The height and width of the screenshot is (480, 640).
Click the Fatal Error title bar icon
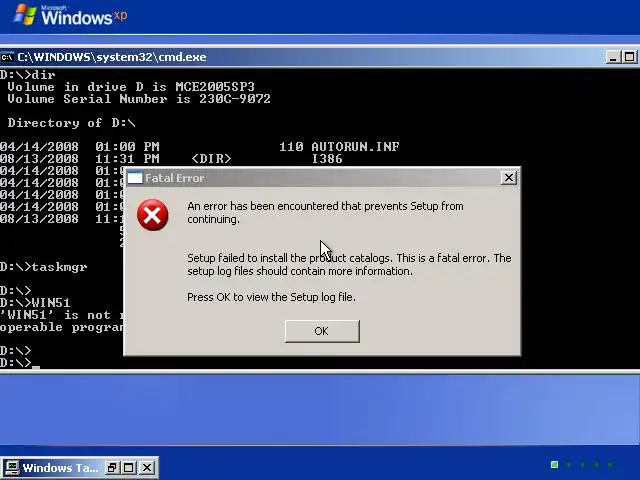click(x=135, y=178)
